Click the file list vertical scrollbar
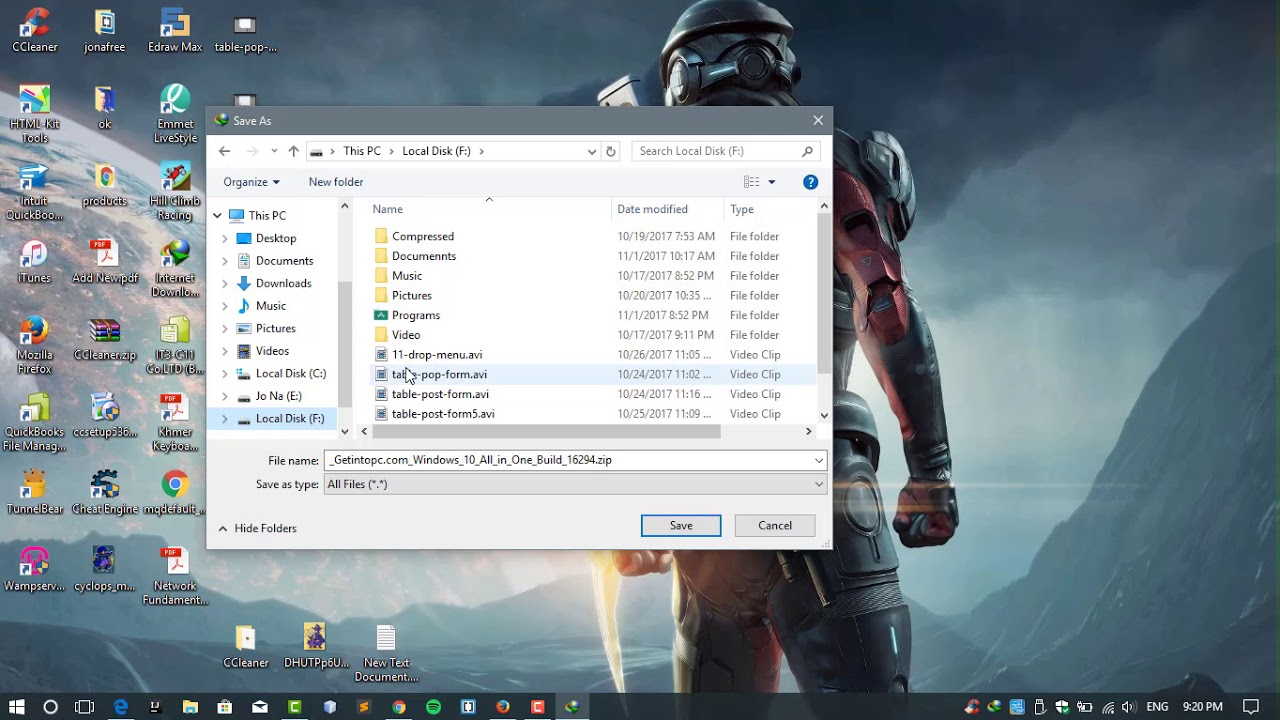 pyautogui.click(x=824, y=291)
